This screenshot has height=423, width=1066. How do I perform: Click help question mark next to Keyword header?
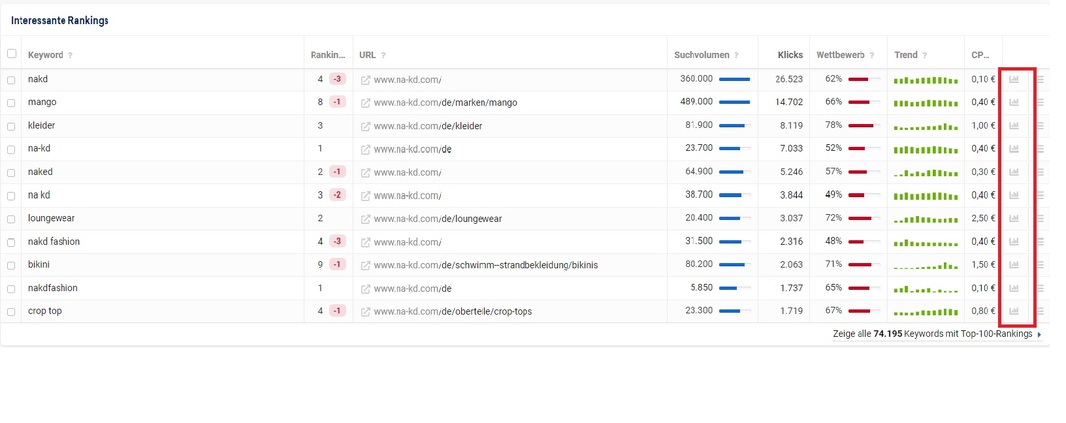pos(70,55)
